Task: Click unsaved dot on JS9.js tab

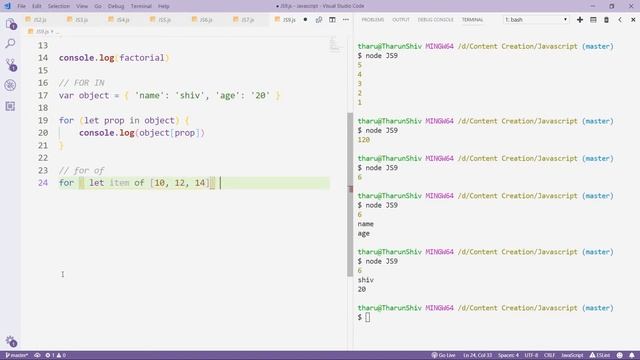Action: 305,20
